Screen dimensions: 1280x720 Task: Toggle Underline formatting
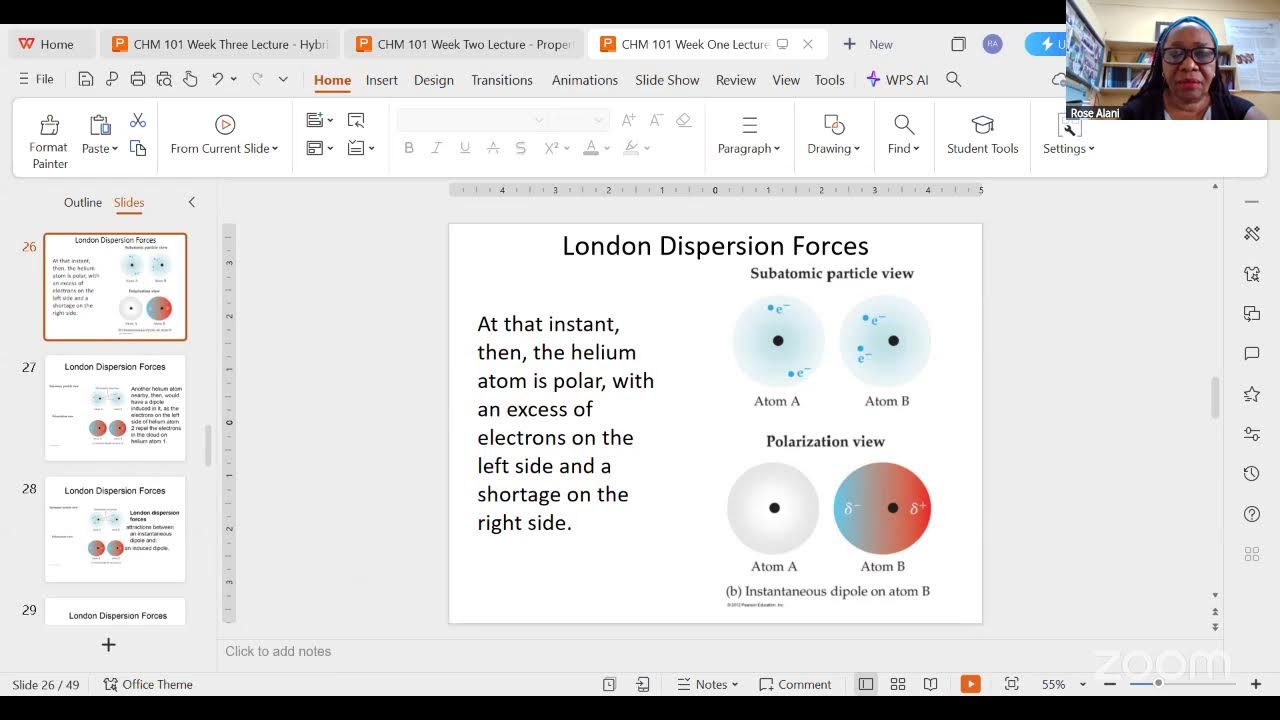pyautogui.click(x=465, y=148)
